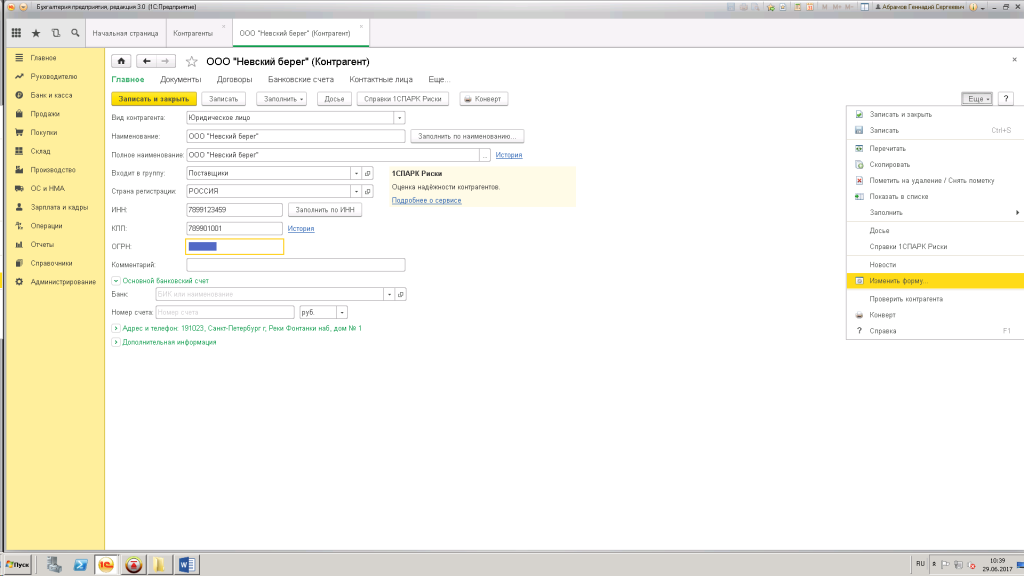Open Контактные лица form section
This screenshot has height=576, width=1024.
[x=381, y=80]
